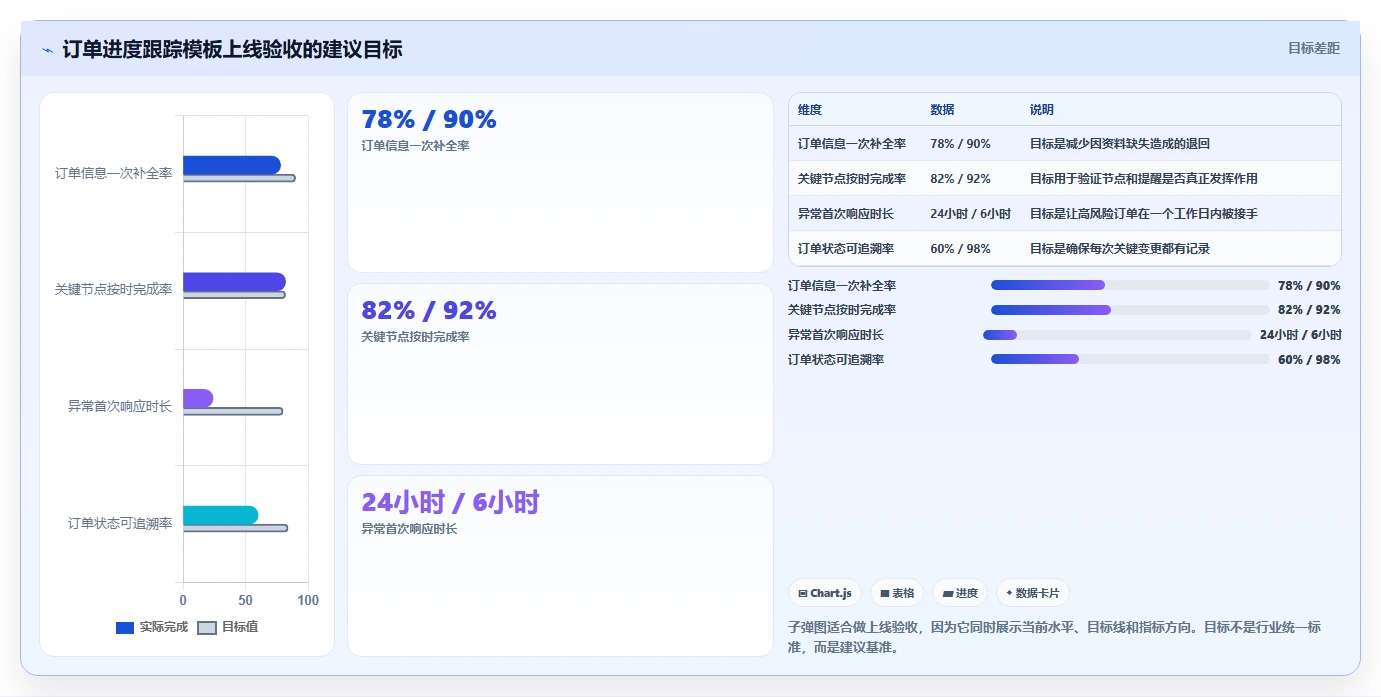Click the 100 tick on the chart x-axis
This screenshot has height=697, width=1381.
click(308, 600)
